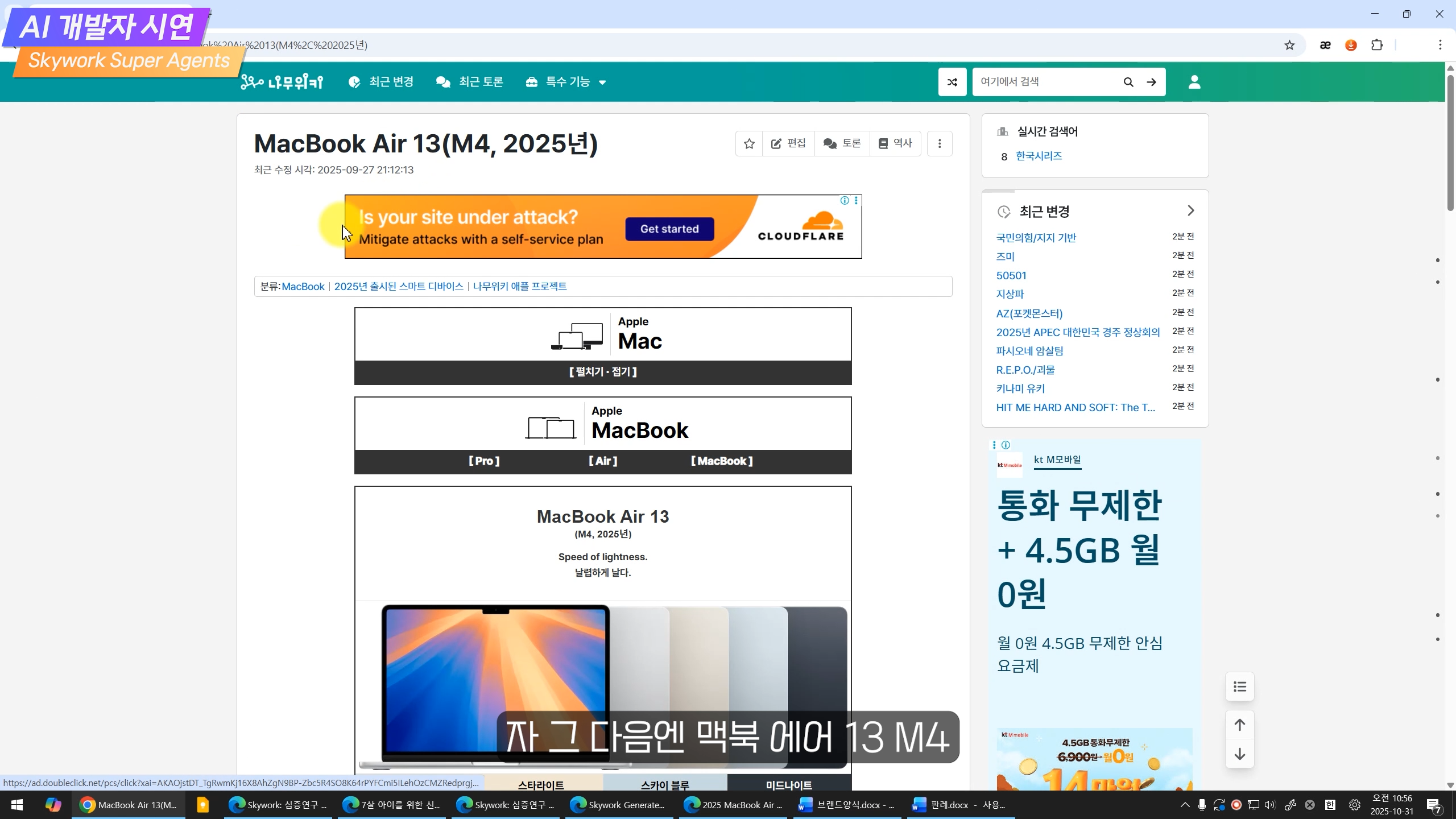The width and height of the screenshot is (1456, 819).
Task: Bookmark this page in the browser
Action: pos(1289,45)
